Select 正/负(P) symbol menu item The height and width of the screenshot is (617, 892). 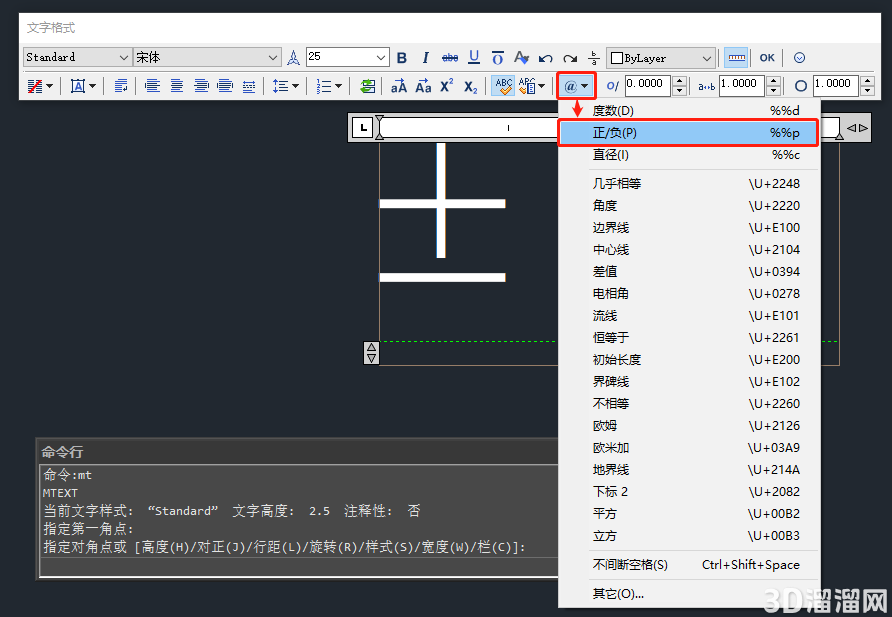[689, 132]
